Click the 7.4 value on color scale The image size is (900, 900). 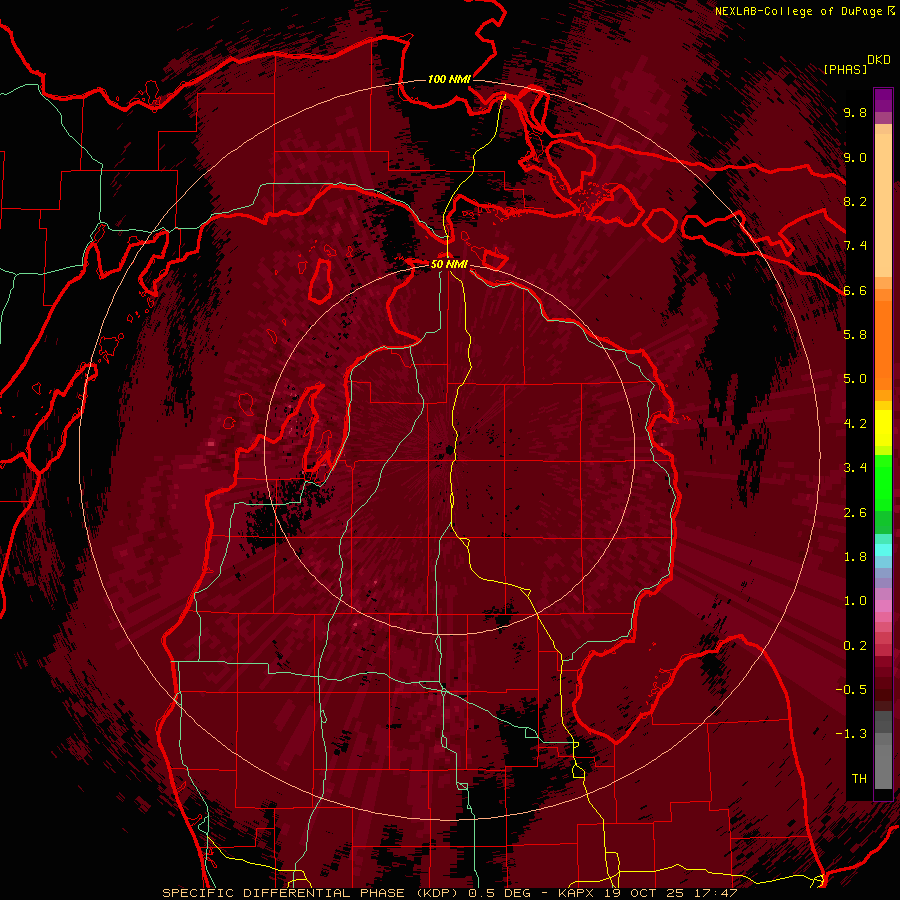[855, 246]
